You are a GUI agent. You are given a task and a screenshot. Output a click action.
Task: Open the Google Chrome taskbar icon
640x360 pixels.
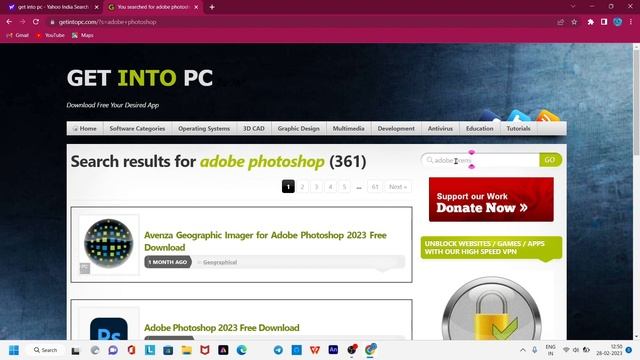pos(370,350)
